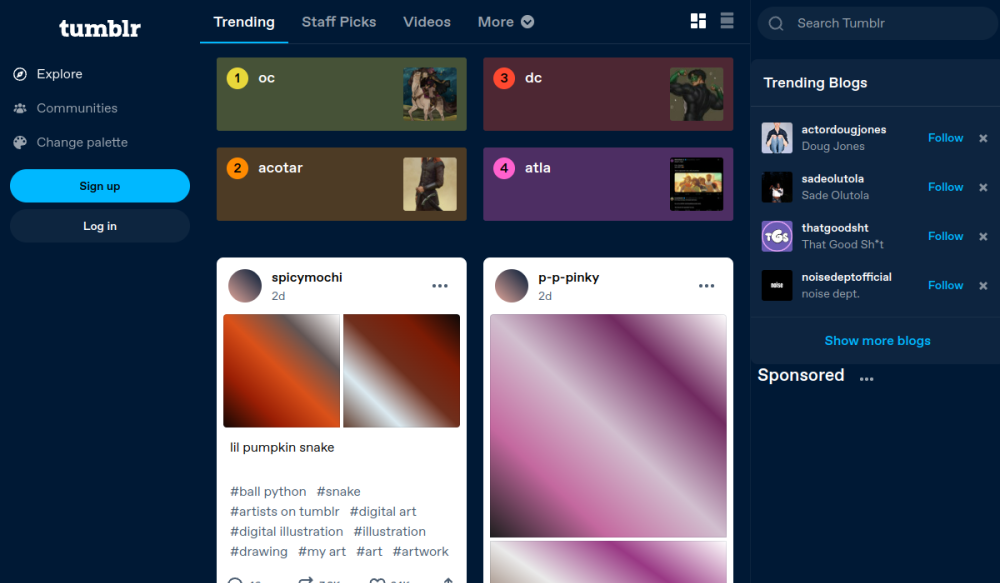Click the atla tag thumbnail image
1000x583 pixels.
coord(696,184)
